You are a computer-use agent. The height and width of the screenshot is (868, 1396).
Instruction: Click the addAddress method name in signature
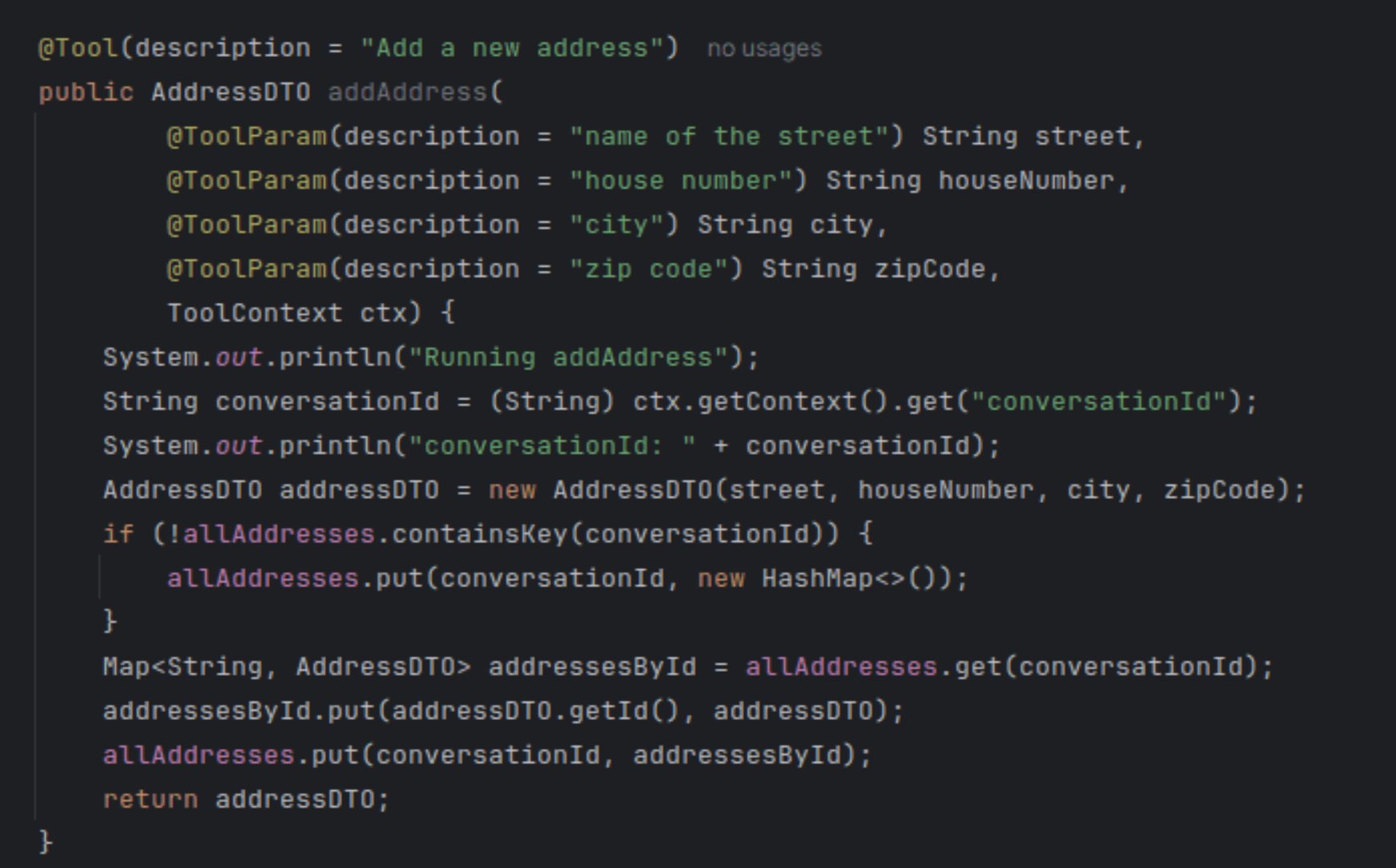tap(407, 92)
